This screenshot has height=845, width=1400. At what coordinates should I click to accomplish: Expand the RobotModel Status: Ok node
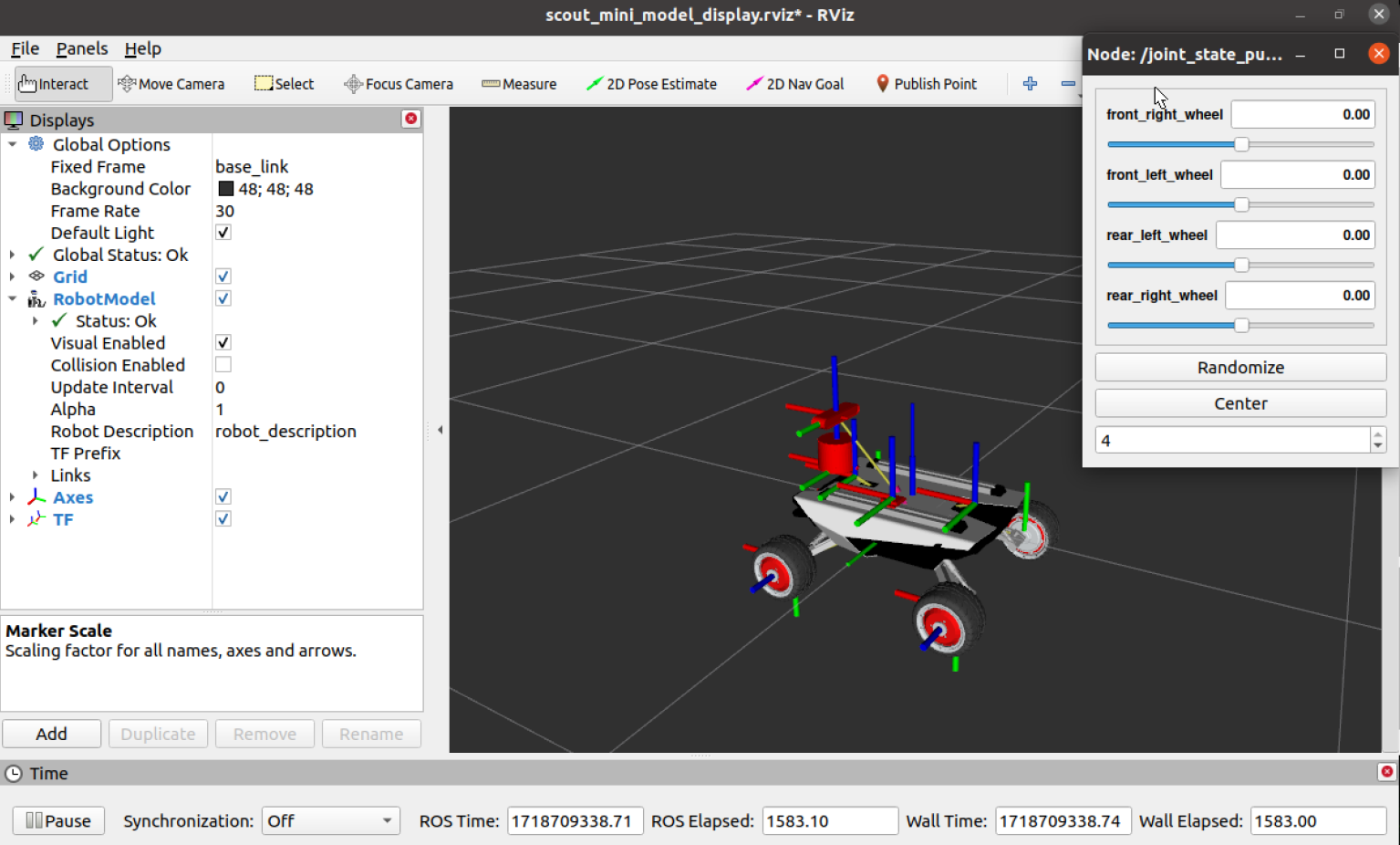(35, 320)
